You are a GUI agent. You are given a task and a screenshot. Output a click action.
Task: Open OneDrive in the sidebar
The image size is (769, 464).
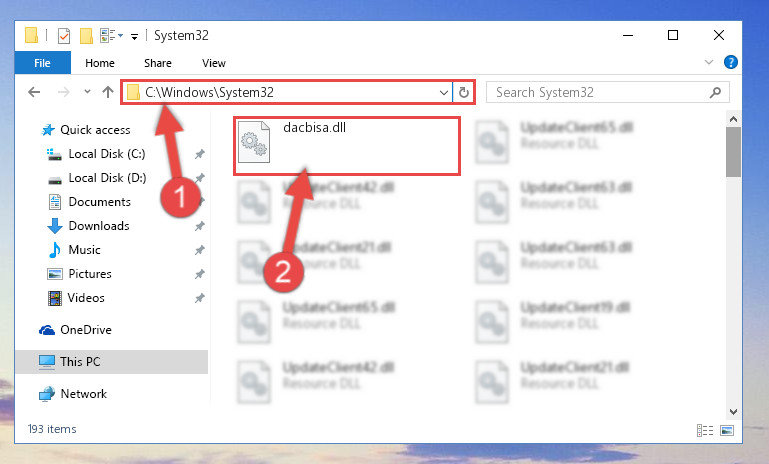click(x=86, y=330)
